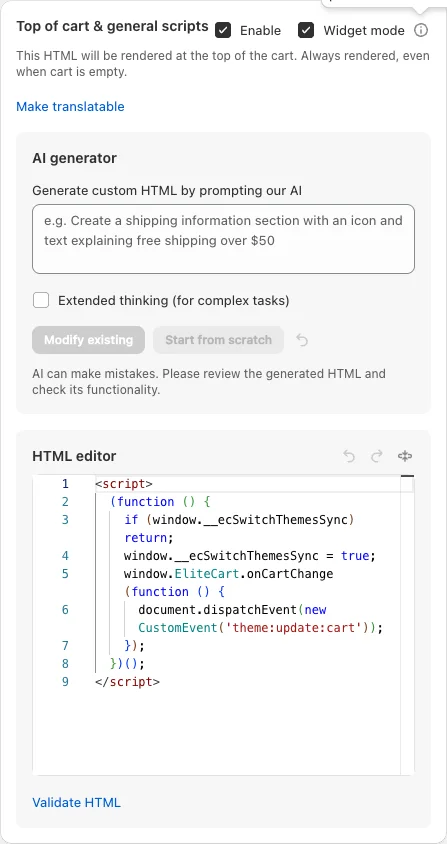Click the HTML editor expand icon
This screenshot has width=447, height=844.
405,456
